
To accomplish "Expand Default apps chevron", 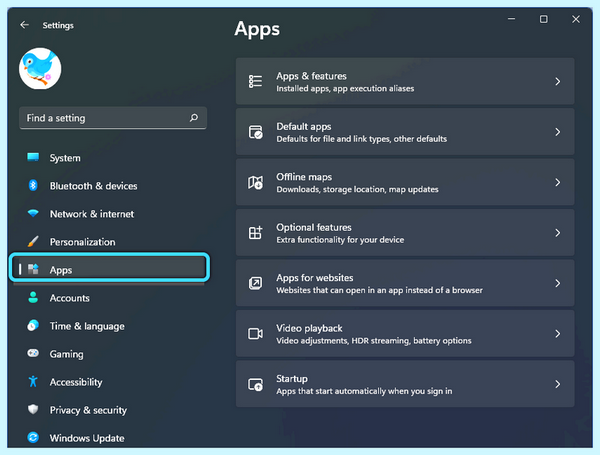I will coord(558,132).
